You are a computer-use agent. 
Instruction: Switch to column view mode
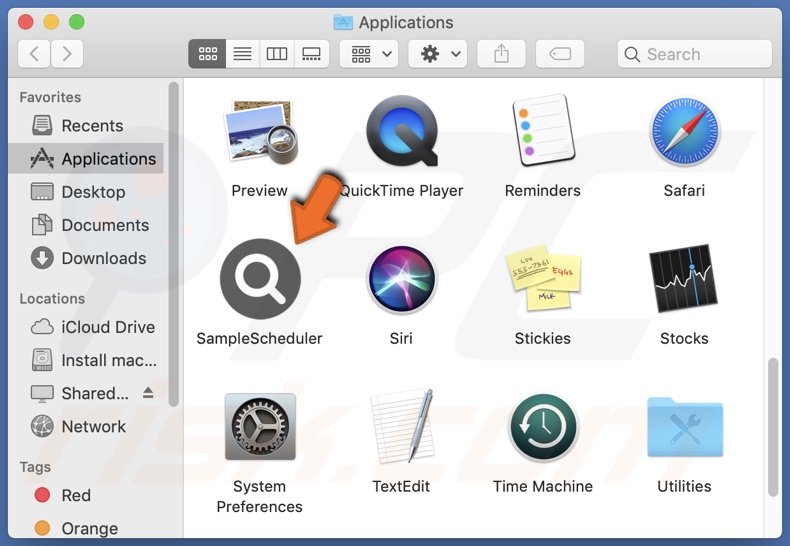click(x=277, y=54)
